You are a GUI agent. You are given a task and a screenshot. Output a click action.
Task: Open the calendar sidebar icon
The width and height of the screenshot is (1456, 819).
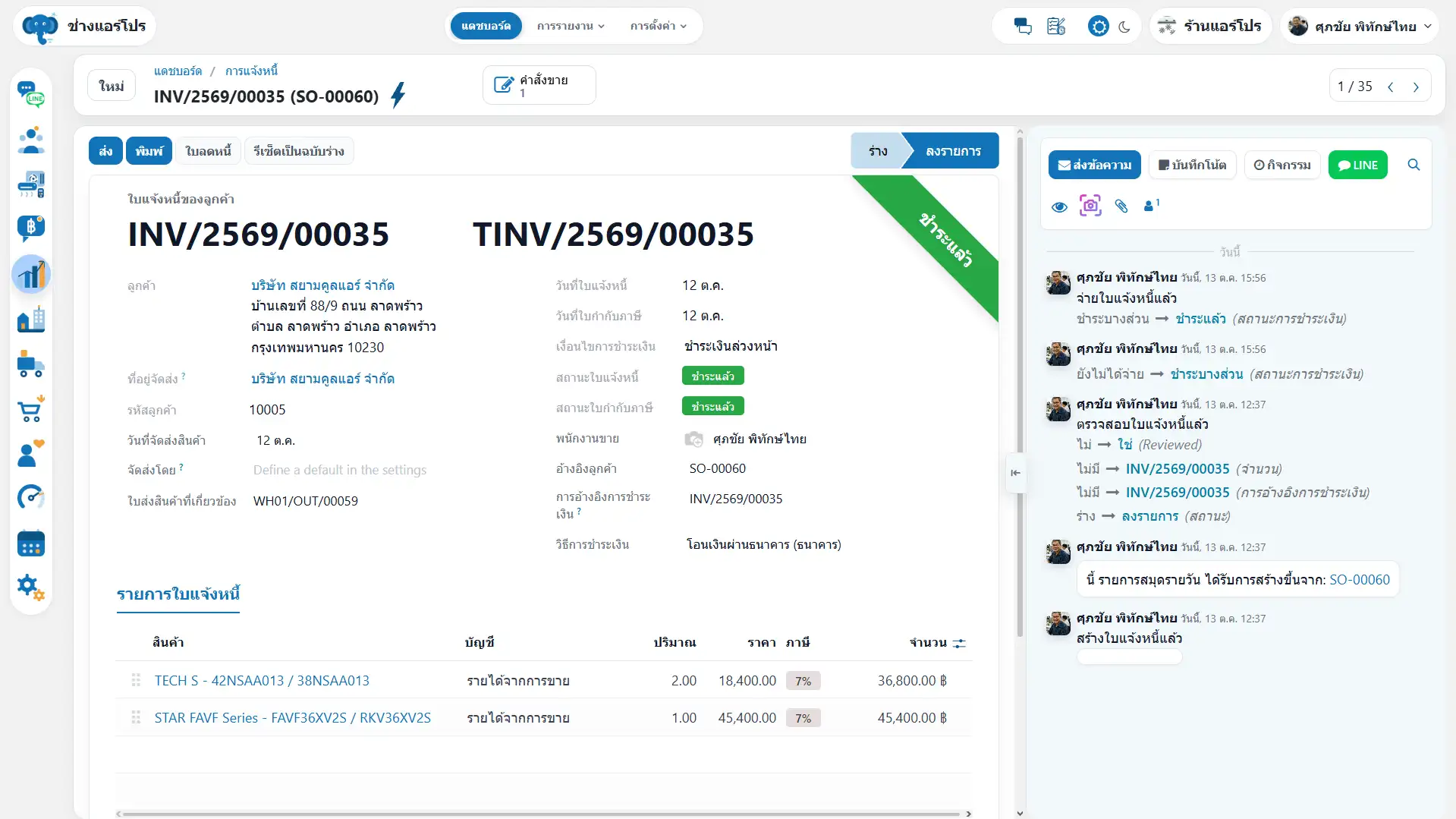pyautogui.click(x=31, y=543)
